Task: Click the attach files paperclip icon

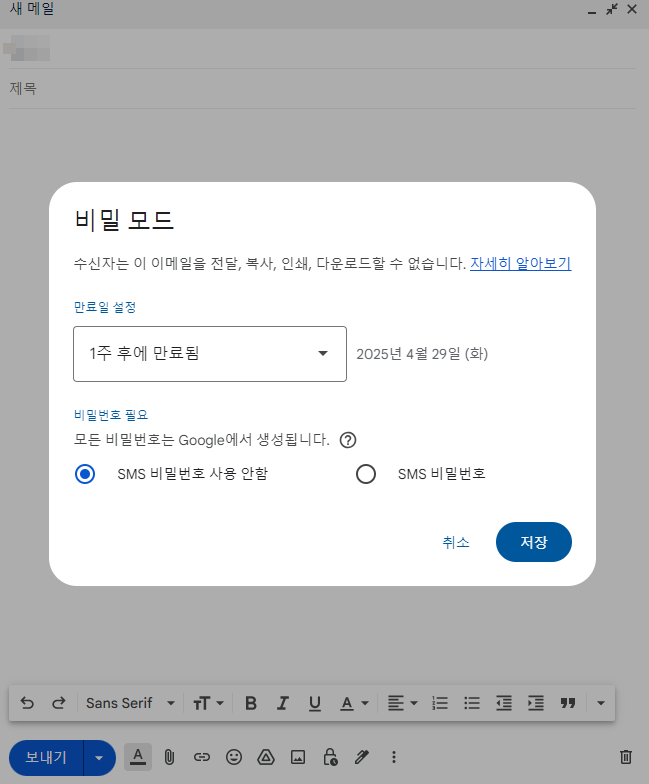Action: click(x=170, y=757)
